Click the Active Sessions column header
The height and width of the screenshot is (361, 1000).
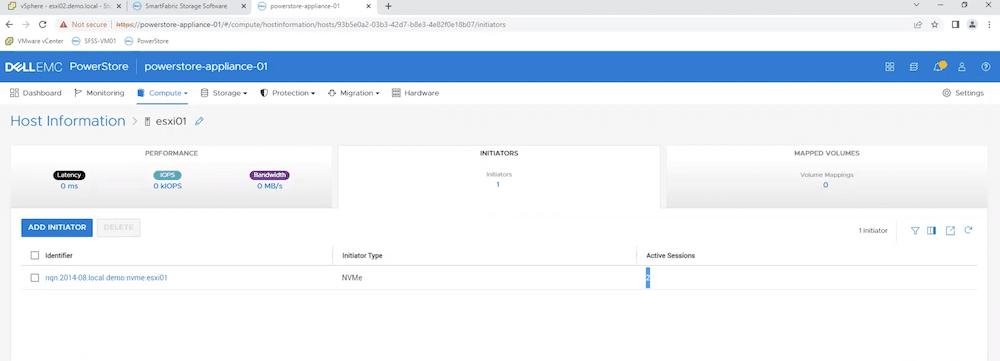pyautogui.click(x=670, y=255)
